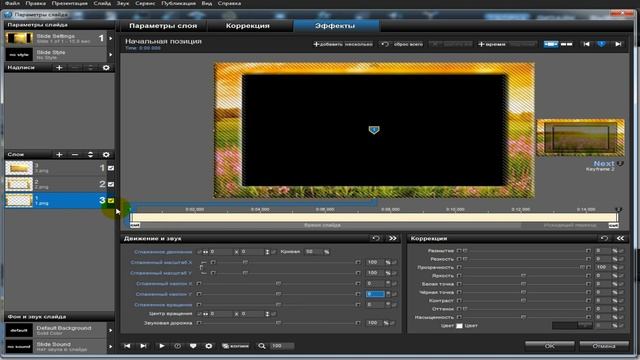Expand the Slide Settings arrow

click(x=111, y=38)
